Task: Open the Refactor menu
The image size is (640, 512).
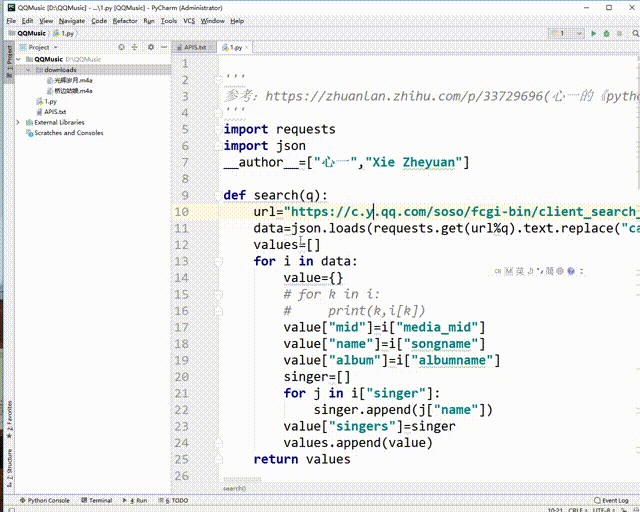Action: click(125, 21)
